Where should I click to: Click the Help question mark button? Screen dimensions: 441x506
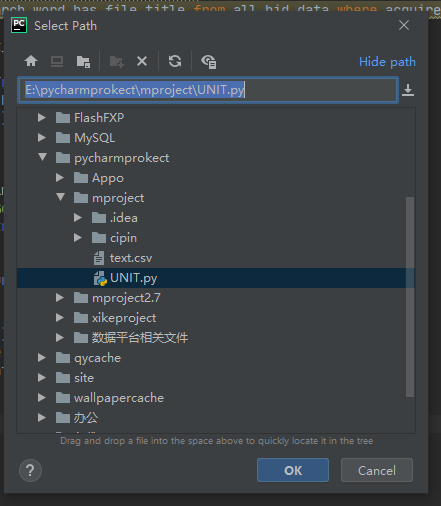point(30,470)
